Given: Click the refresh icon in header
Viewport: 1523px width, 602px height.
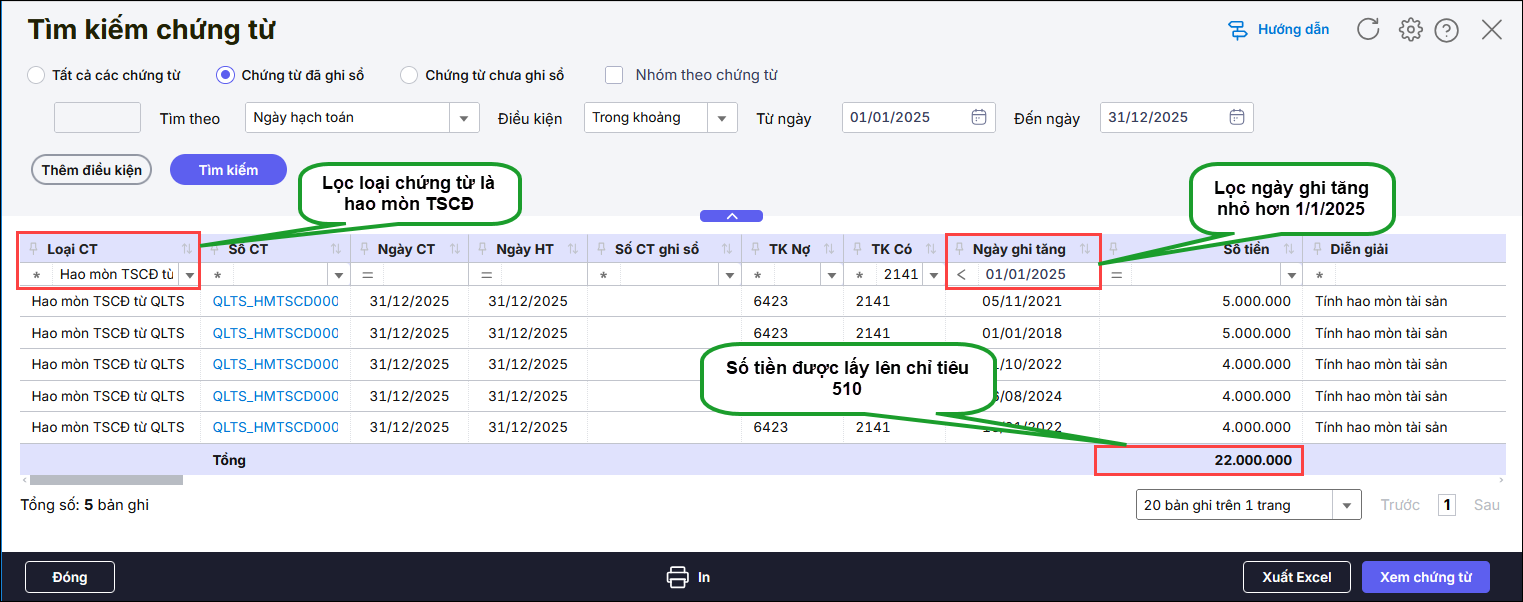Looking at the screenshot, I should pyautogui.click(x=1368, y=30).
